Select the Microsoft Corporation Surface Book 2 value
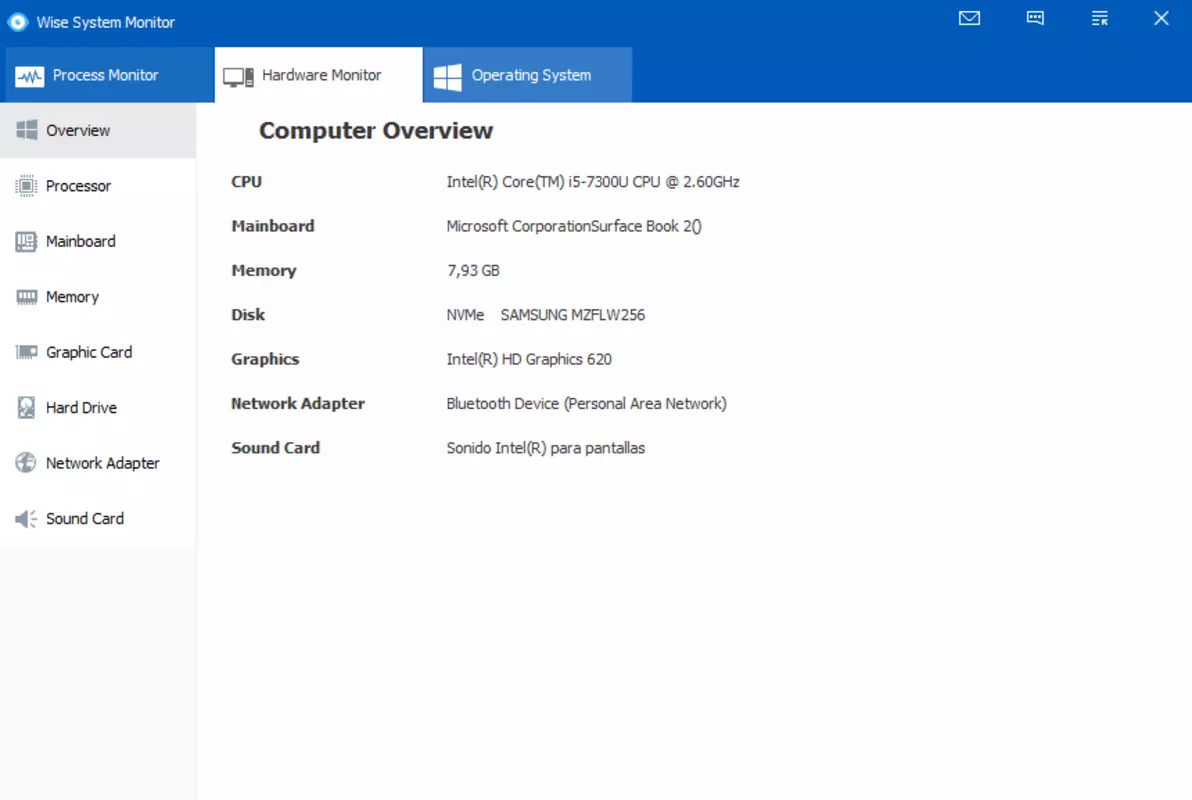 point(574,226)
